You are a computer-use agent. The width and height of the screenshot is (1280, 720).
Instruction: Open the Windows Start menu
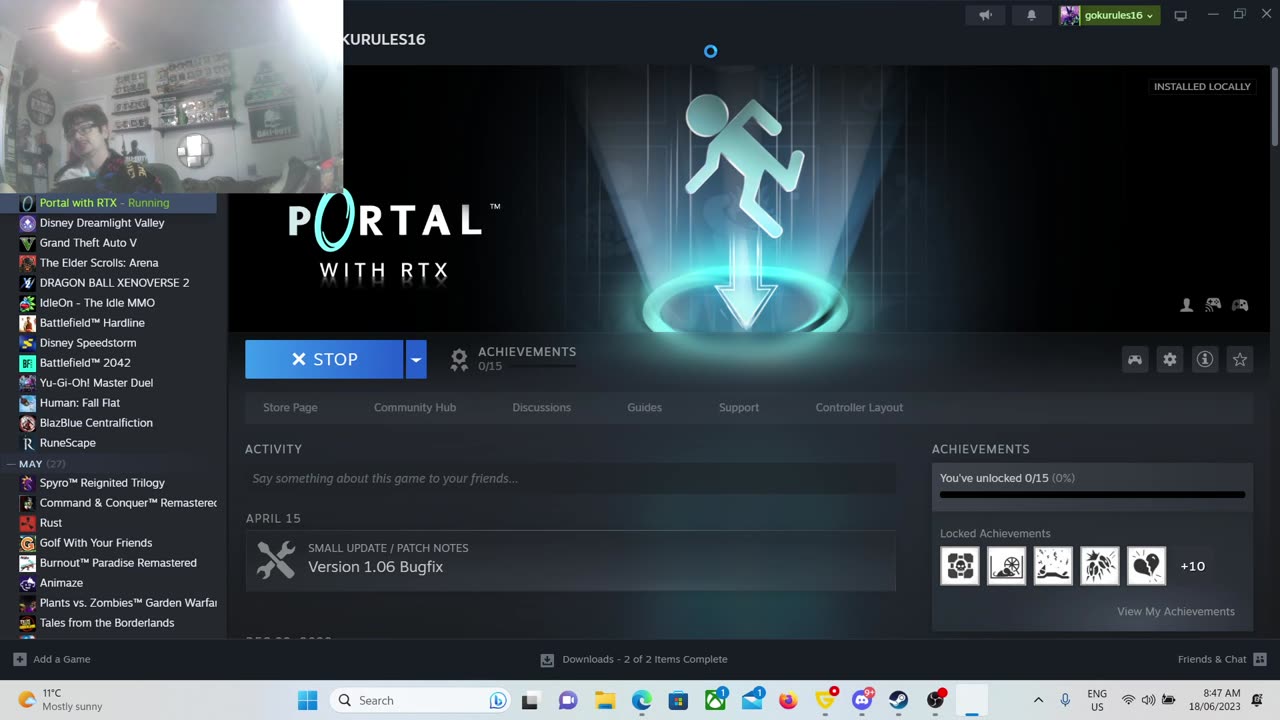point(307,700)
